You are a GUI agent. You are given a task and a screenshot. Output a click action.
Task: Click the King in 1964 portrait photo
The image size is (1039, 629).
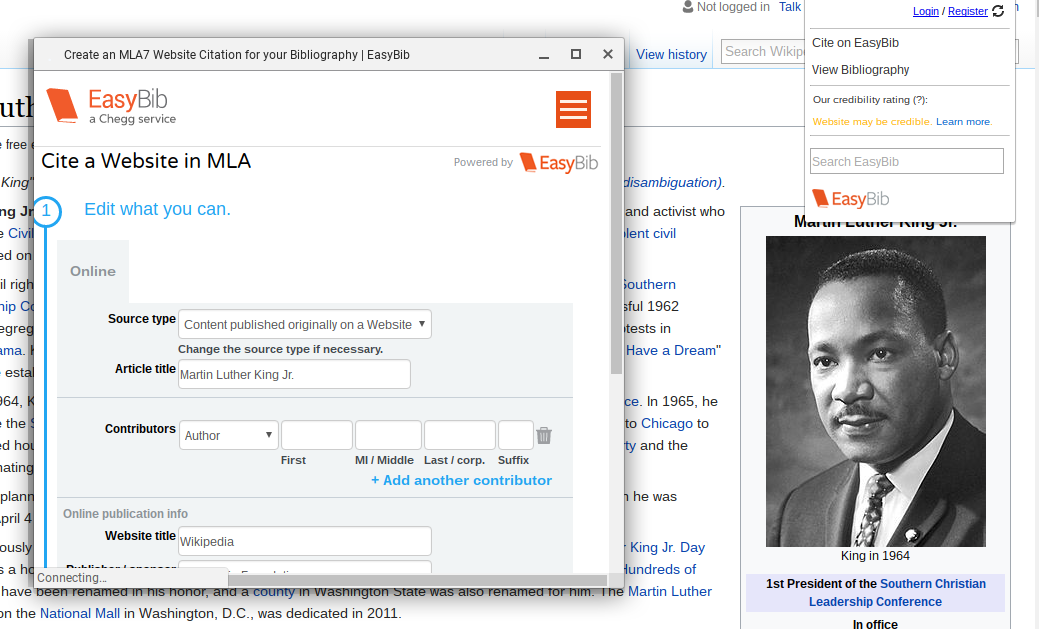click(875, 391)
